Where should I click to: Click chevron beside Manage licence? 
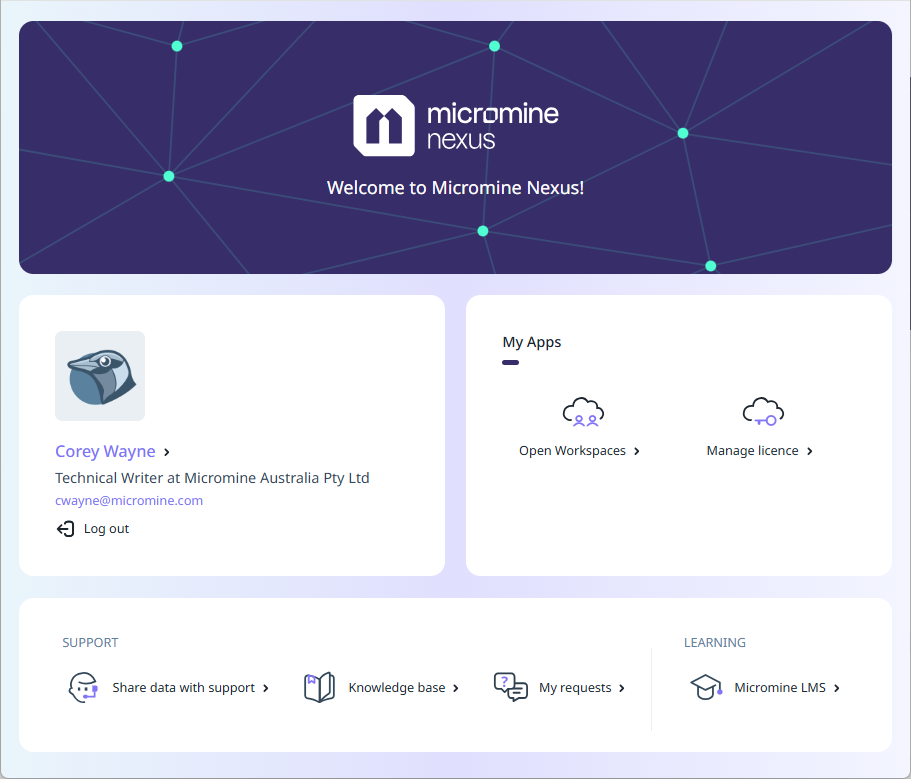[810, 451]
